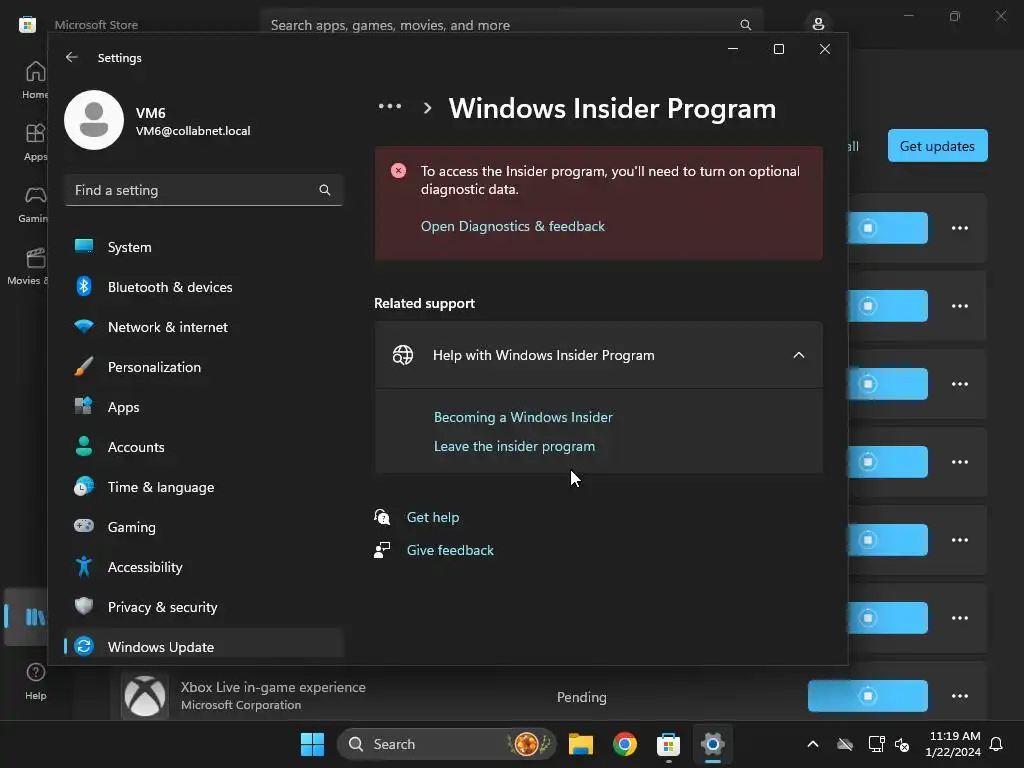Click the Settings gear taskbar icon

[x=712, y=744]
